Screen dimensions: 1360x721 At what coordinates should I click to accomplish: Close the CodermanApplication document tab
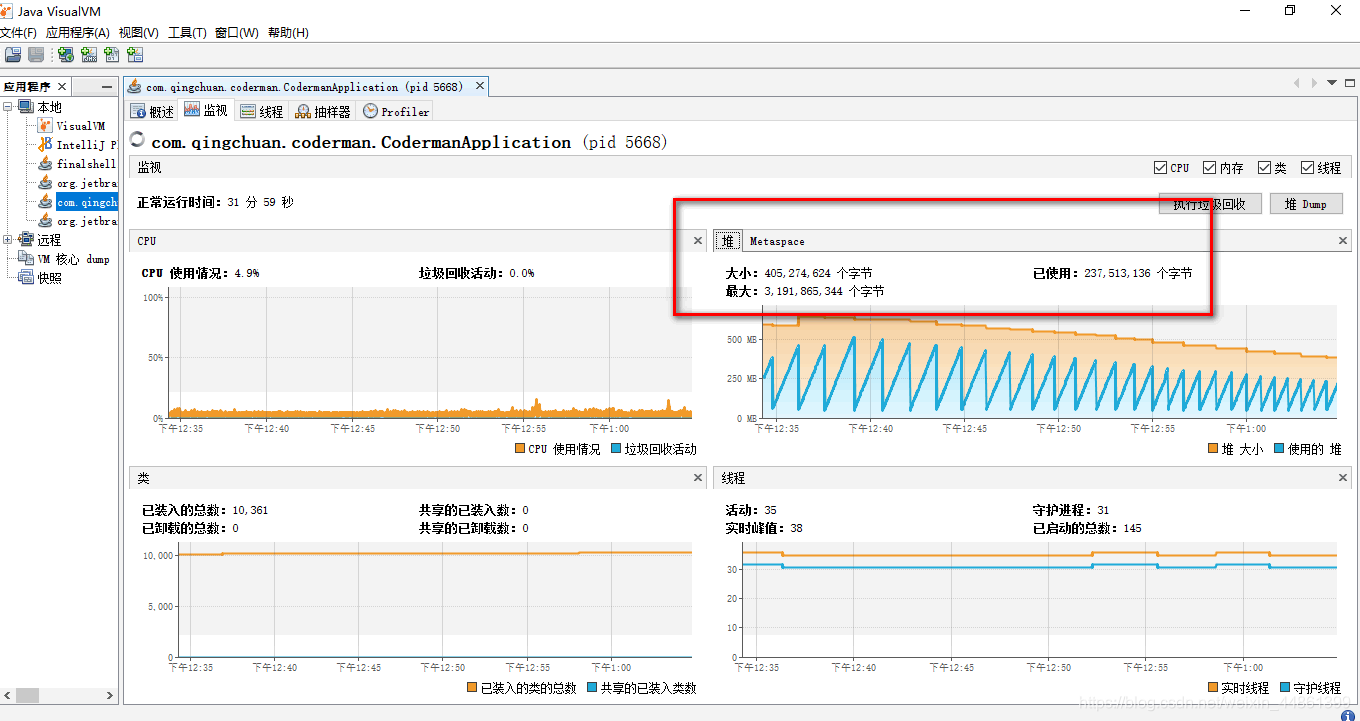[x=480, y=86]
